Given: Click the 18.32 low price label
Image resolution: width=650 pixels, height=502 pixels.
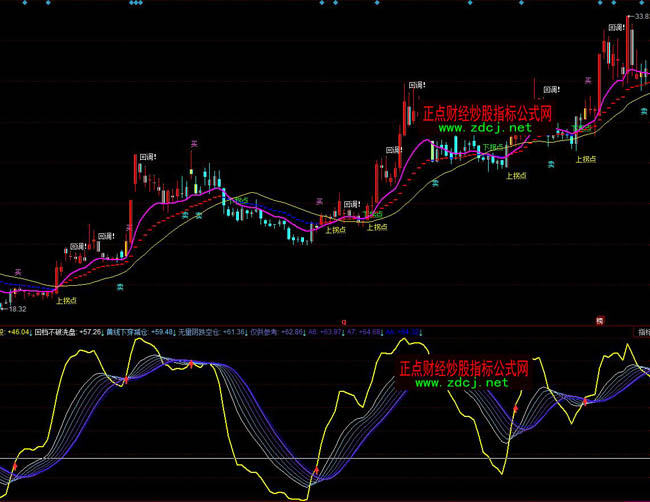Looking at the screenshot, I should point(20,309).
